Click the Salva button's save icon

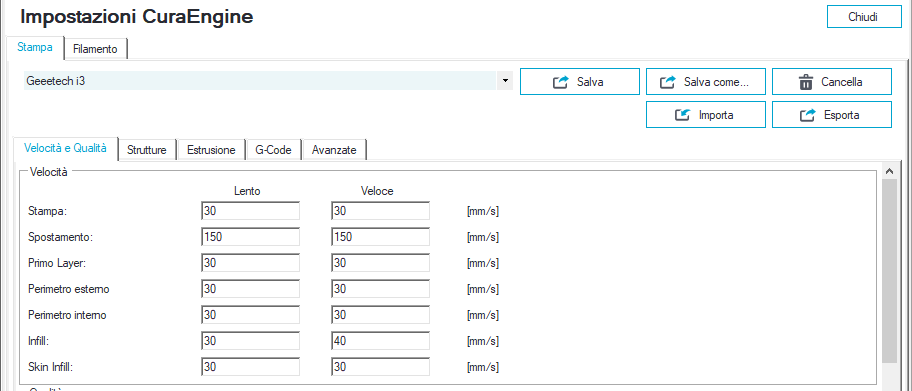click(x=560, y=82)
